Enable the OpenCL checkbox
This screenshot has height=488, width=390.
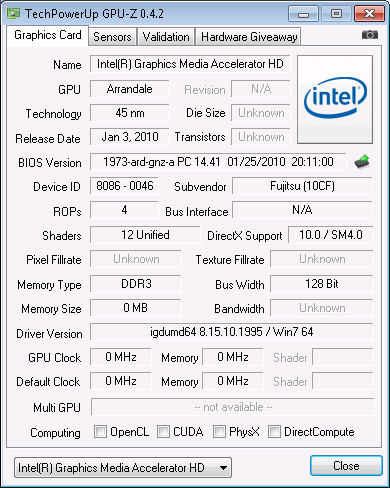coord(100,431)
